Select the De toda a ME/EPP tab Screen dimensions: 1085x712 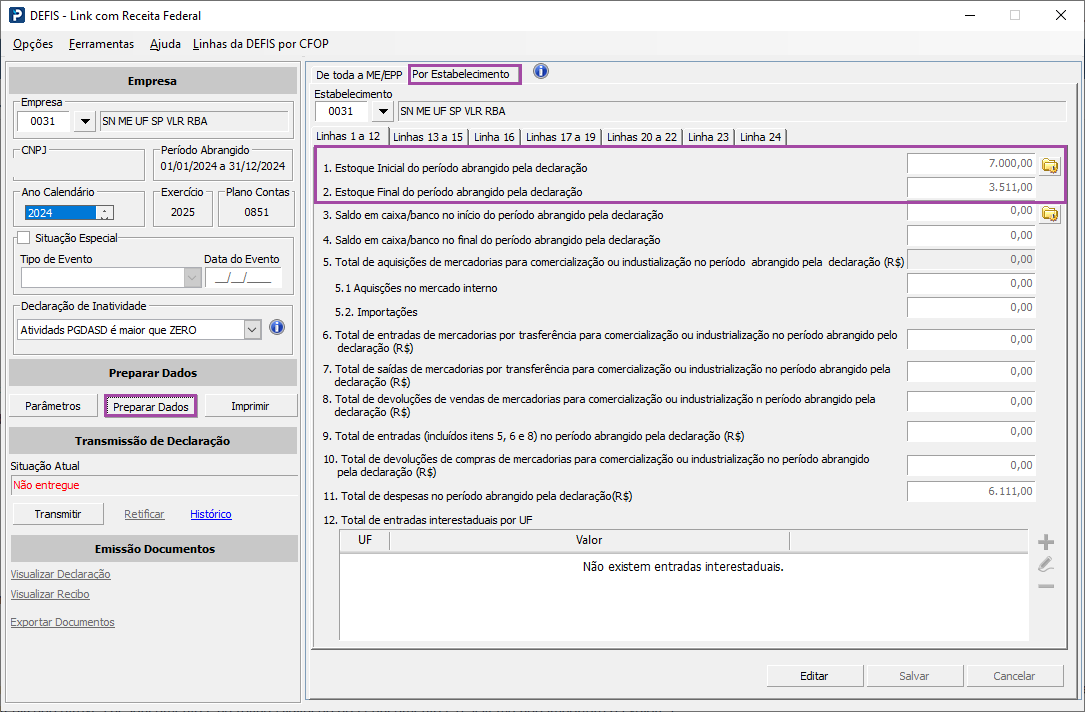[x=359, y=75]
